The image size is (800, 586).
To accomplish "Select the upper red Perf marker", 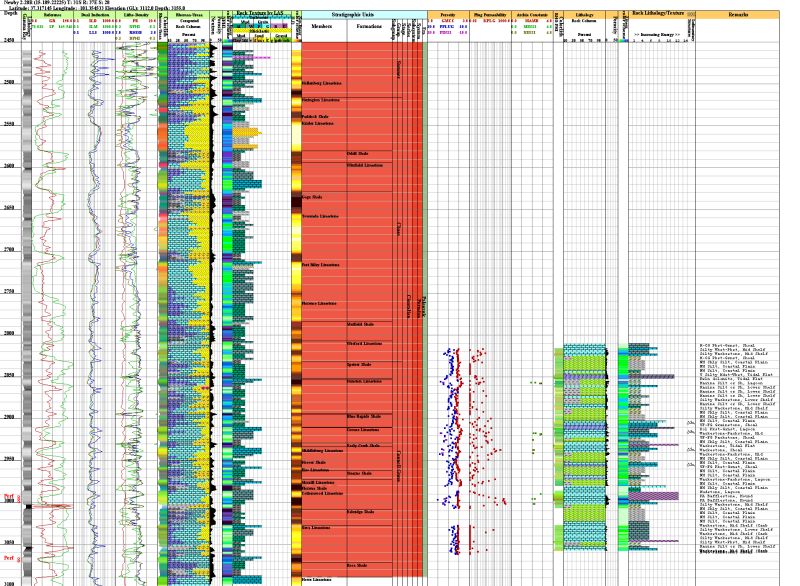I will [9, 495].
